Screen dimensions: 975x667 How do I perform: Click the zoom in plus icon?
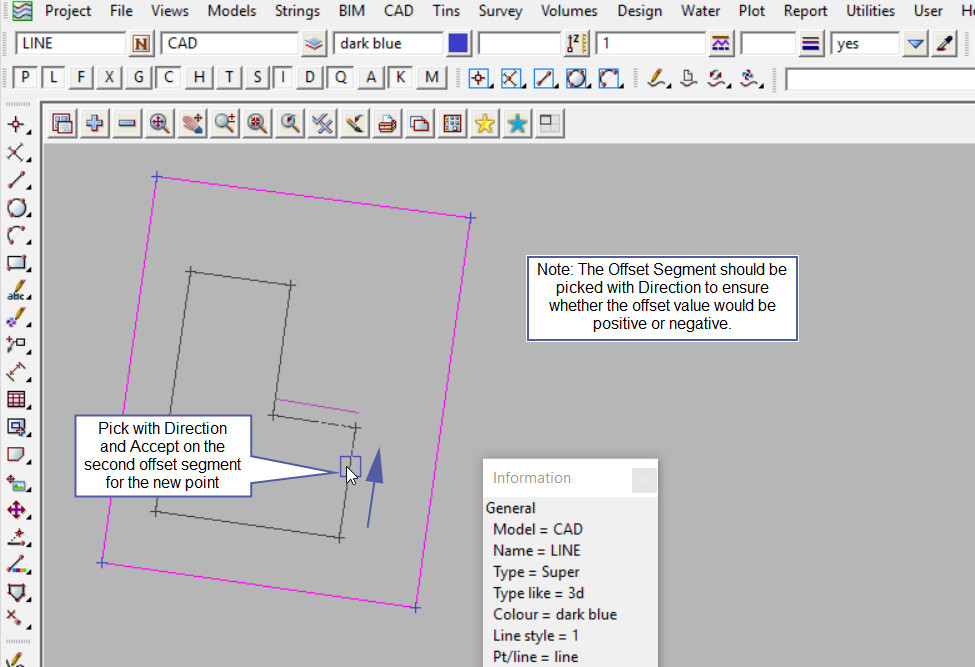click(x=95, y=123)
